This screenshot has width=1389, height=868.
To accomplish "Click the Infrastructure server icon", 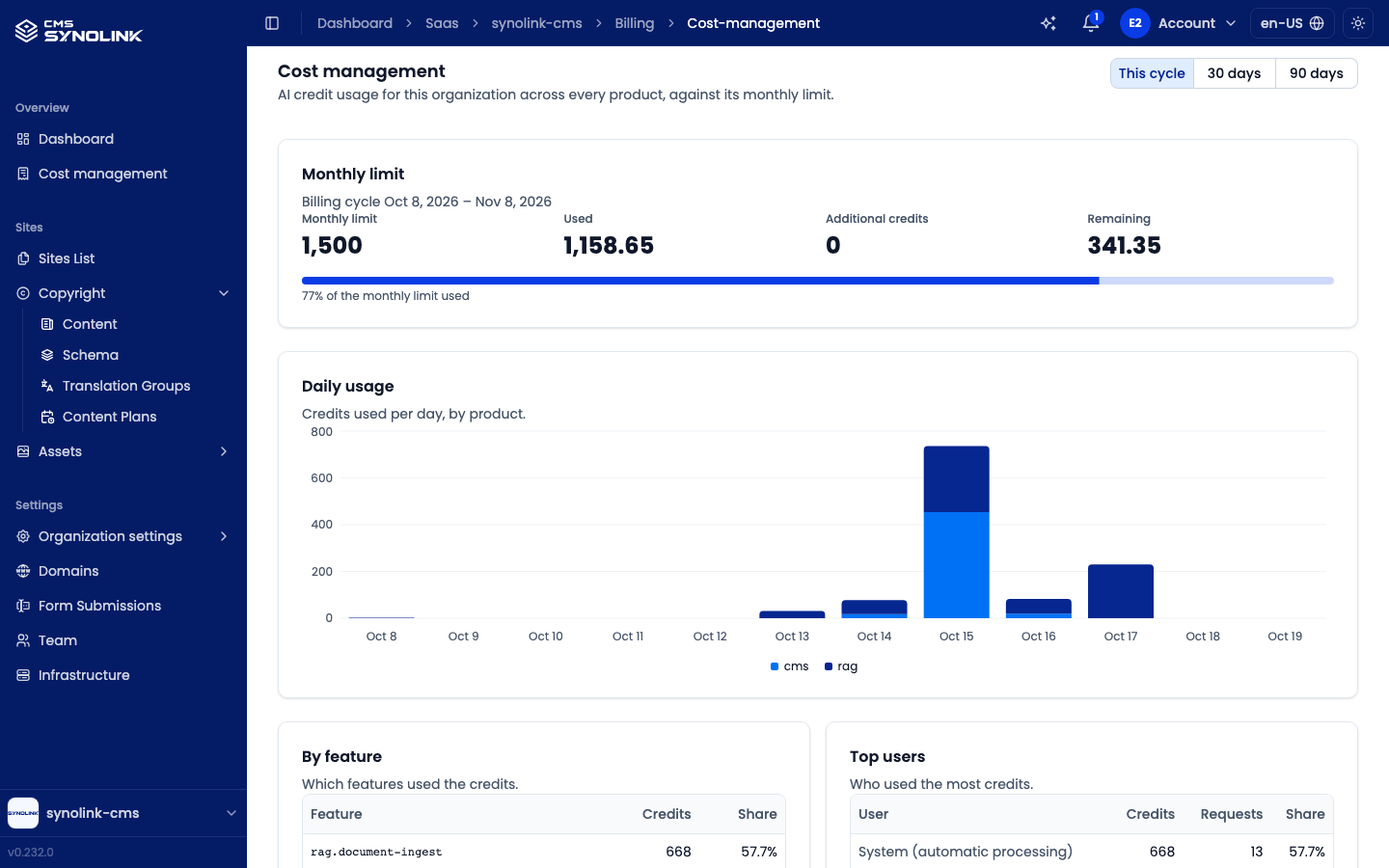I will tap(23, 675).
